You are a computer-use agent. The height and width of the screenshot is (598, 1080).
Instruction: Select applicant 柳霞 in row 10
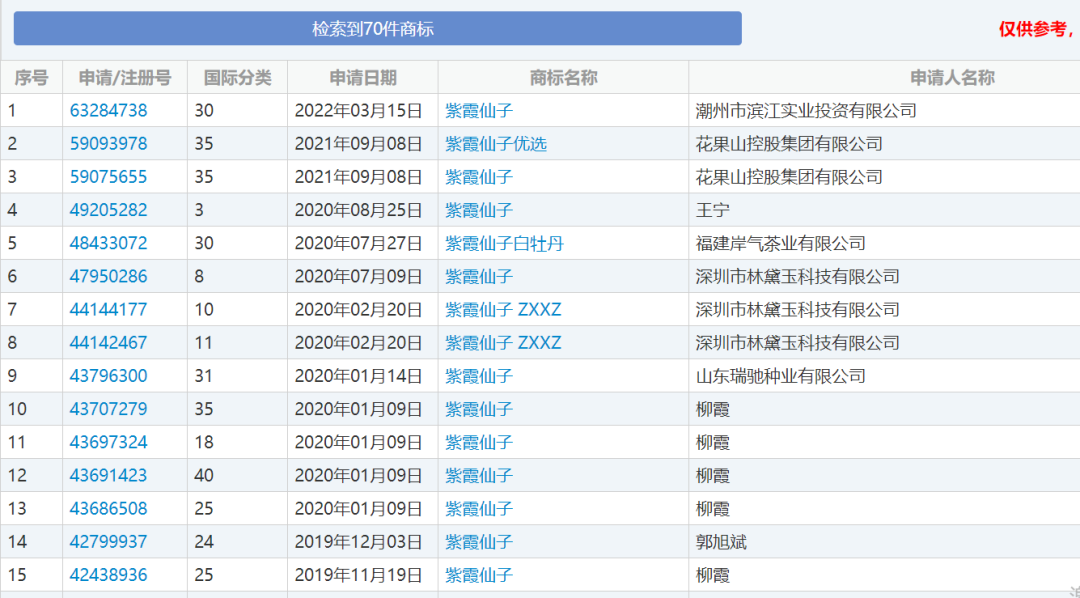712,409
